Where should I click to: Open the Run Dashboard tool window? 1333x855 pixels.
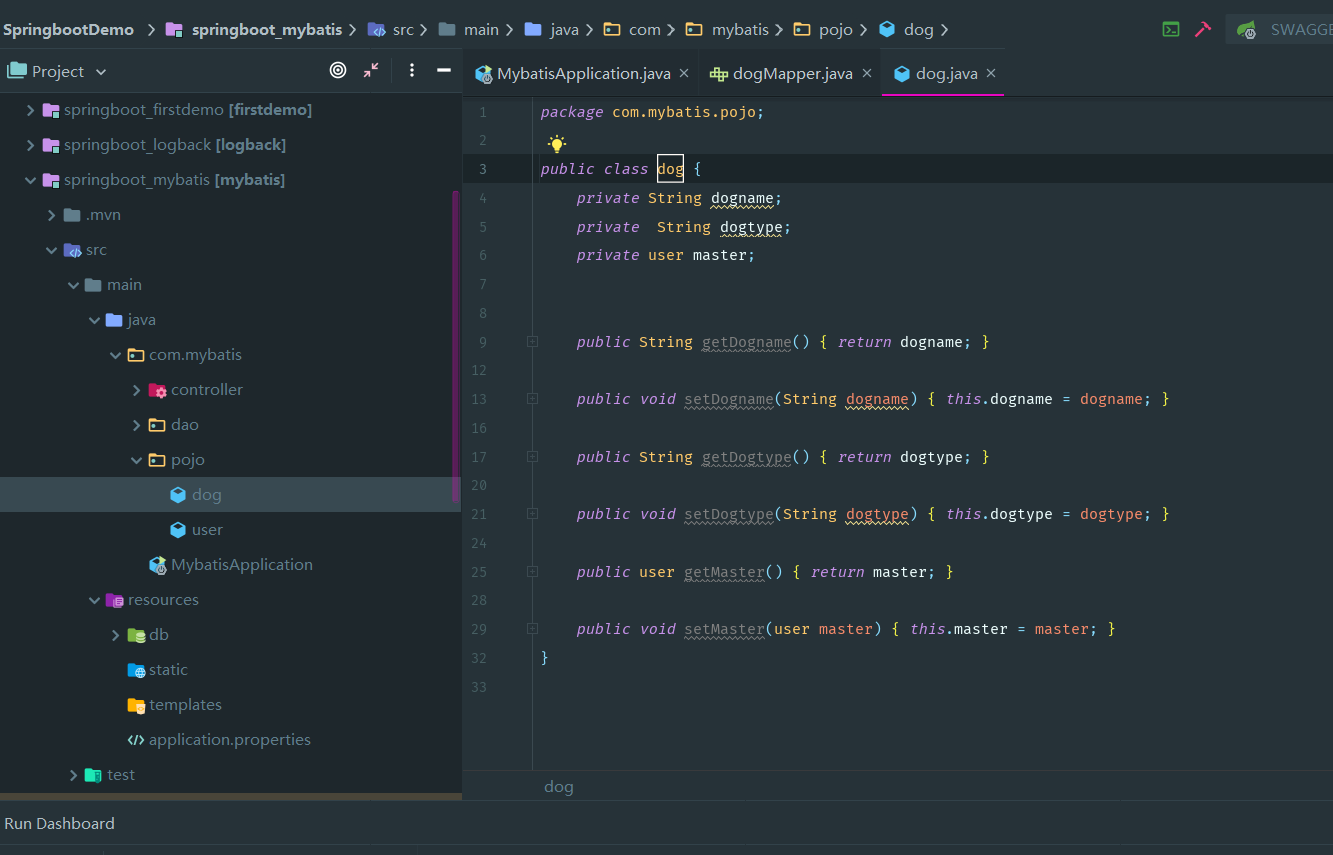click(59, 824)
